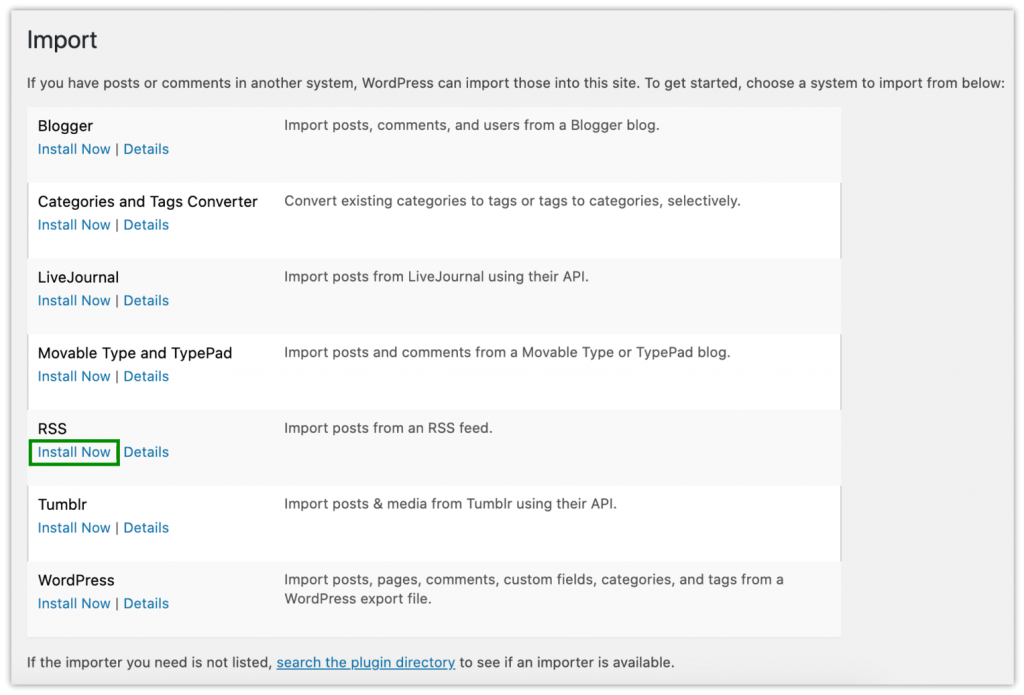View Tumblr importer Details
Image resolution: width=1024 pixels, height=695 pixels.
(146, 527)
